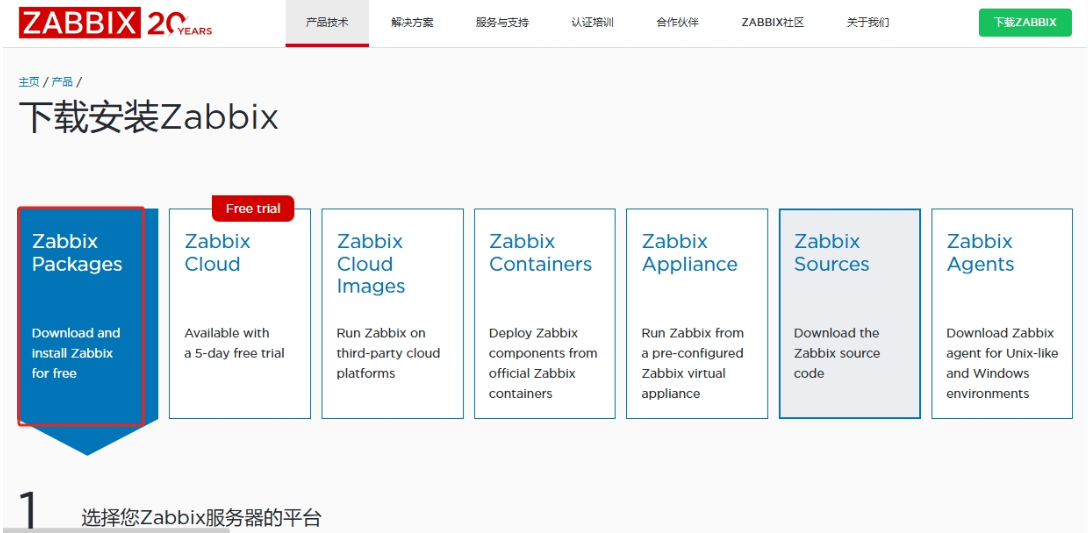Select the Zabbix Appliance card
This screenshot has width=1088, height=533.
click(x=697, y=314)
